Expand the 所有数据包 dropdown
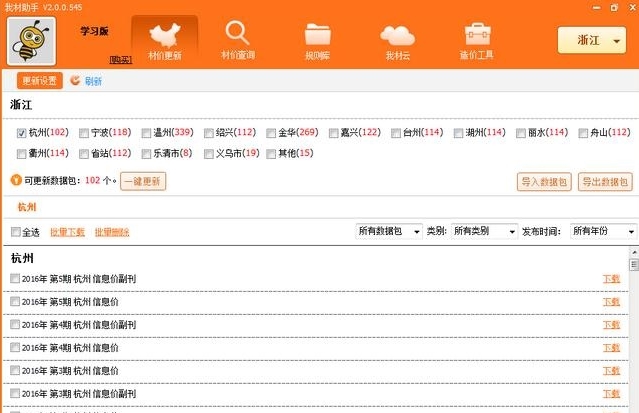This screenshot has height=413, width=639. (x=389, y=231)
